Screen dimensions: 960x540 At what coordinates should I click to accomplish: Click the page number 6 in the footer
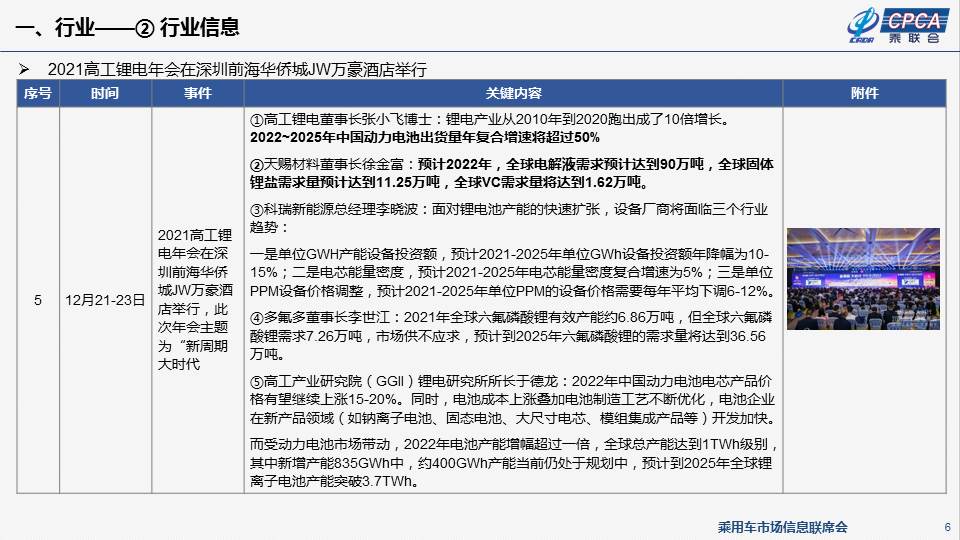click(947, 527)
